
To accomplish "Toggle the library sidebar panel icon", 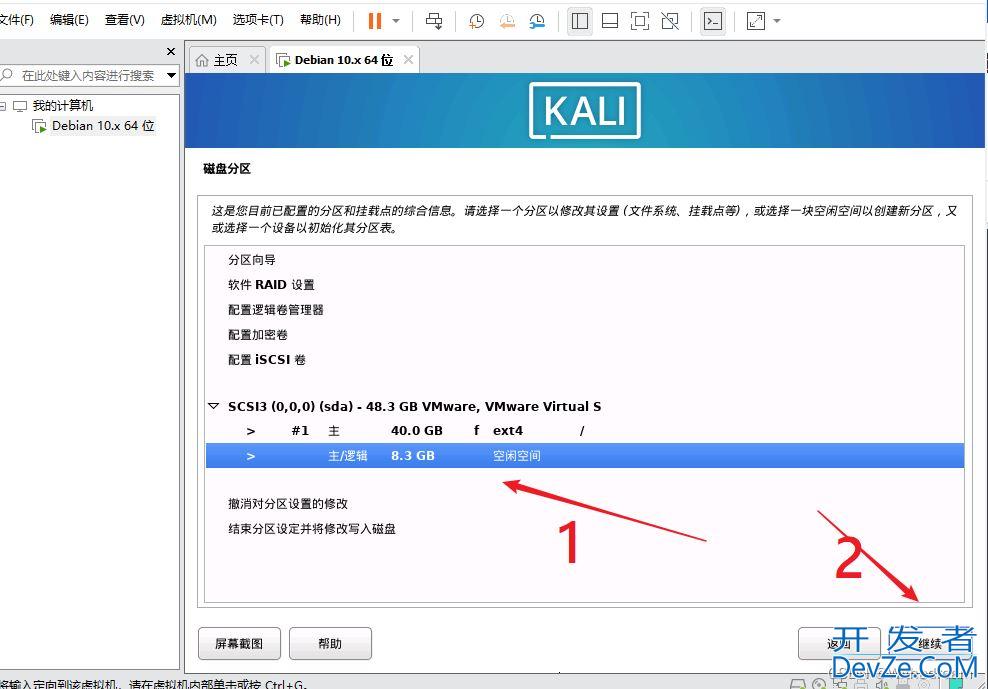I will tap(580, 21).
